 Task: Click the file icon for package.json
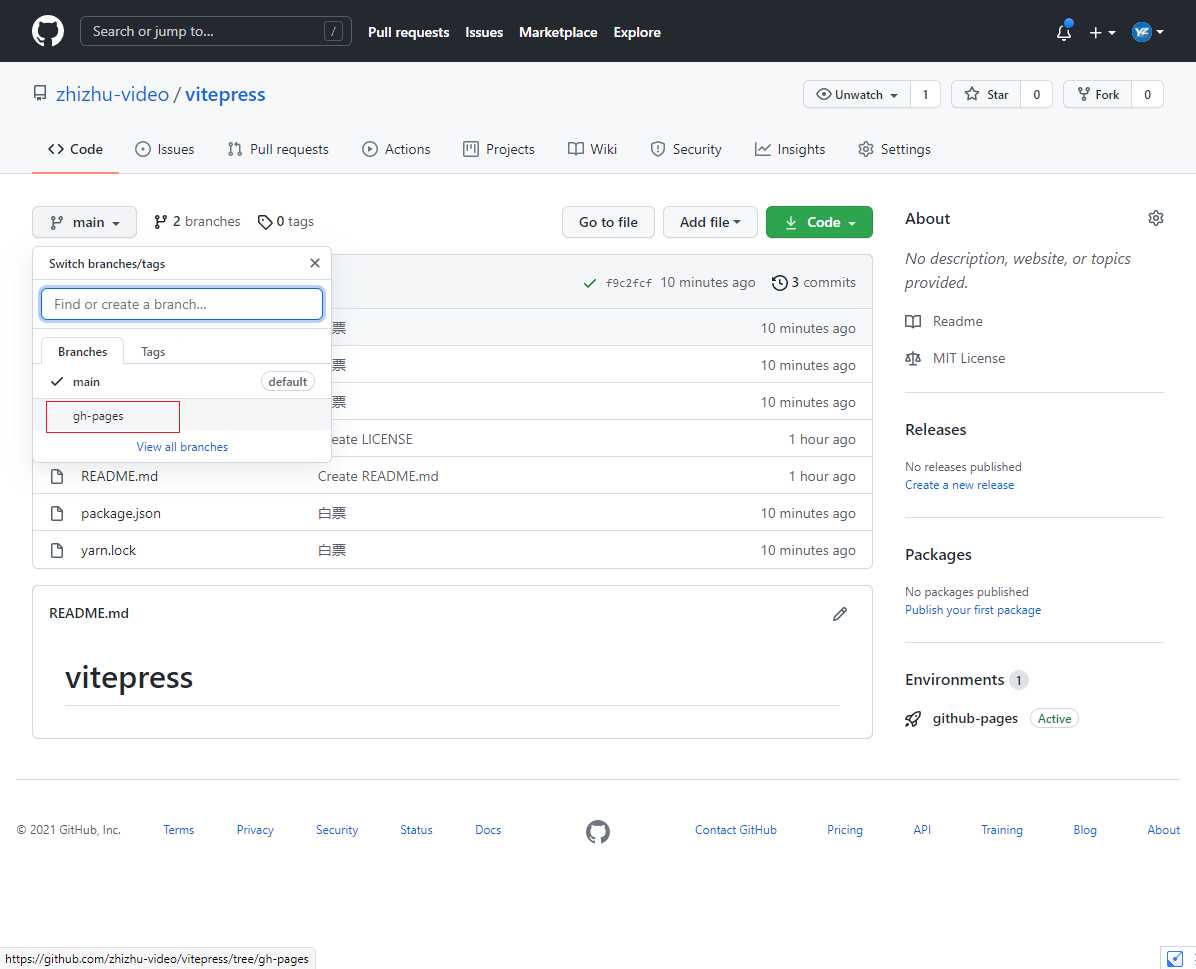[56, 513]
